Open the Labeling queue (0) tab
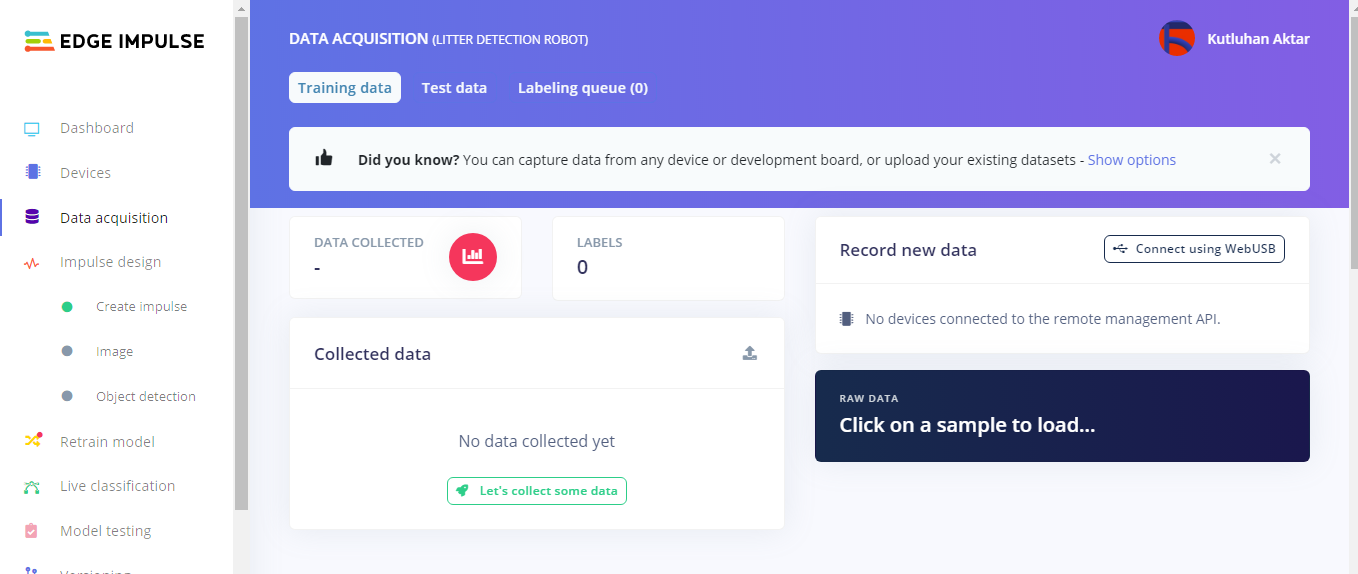 pos(582,88)
